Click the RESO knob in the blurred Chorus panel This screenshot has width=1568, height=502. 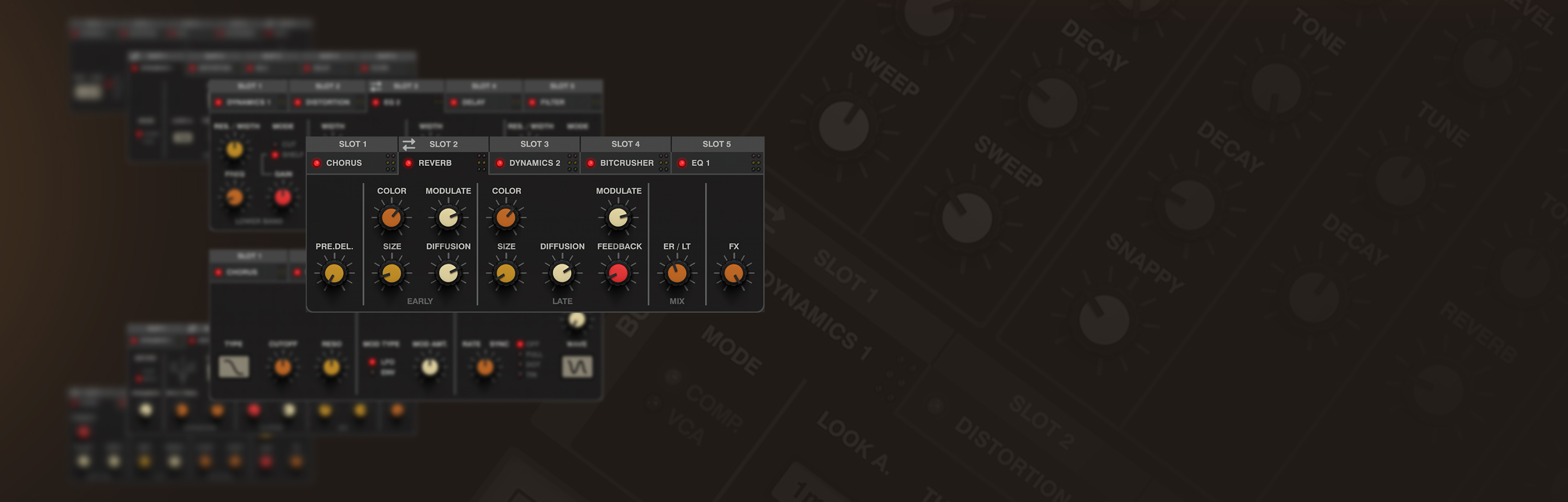coord(331,367)
